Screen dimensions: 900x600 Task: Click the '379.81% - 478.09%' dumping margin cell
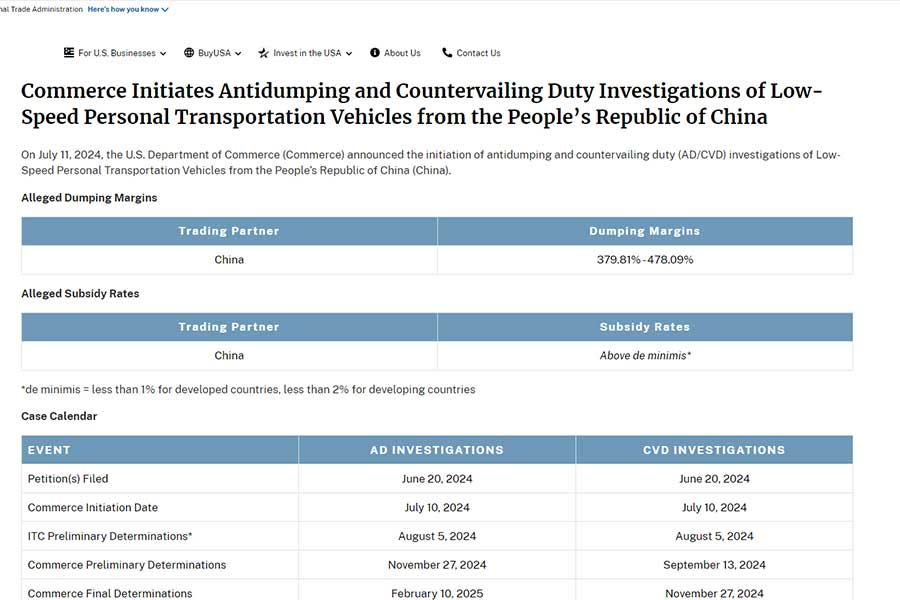tap(645, 260)
